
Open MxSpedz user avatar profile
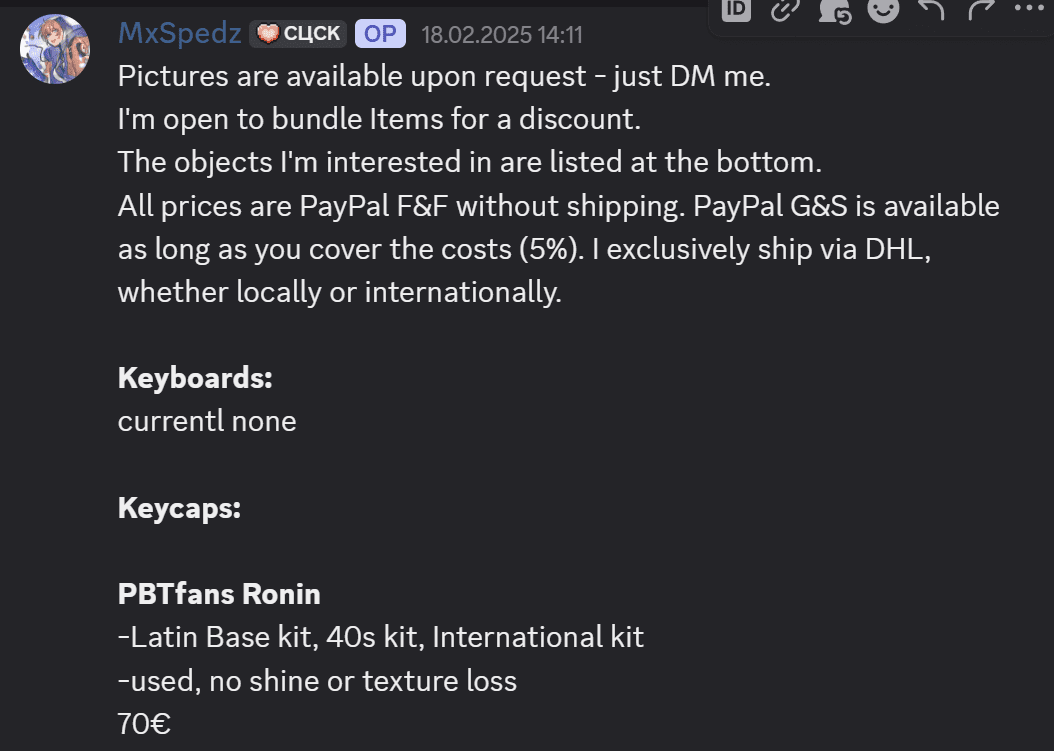pos(55,49)
